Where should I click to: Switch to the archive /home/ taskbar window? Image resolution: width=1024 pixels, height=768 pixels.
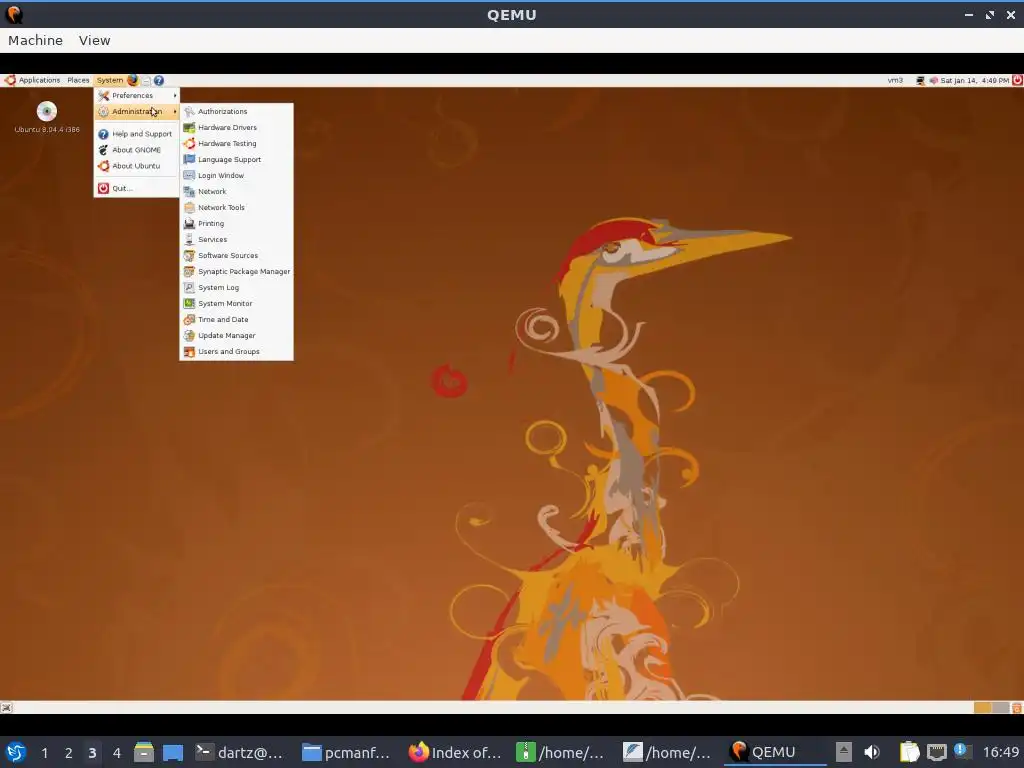(x=561, y=753)
